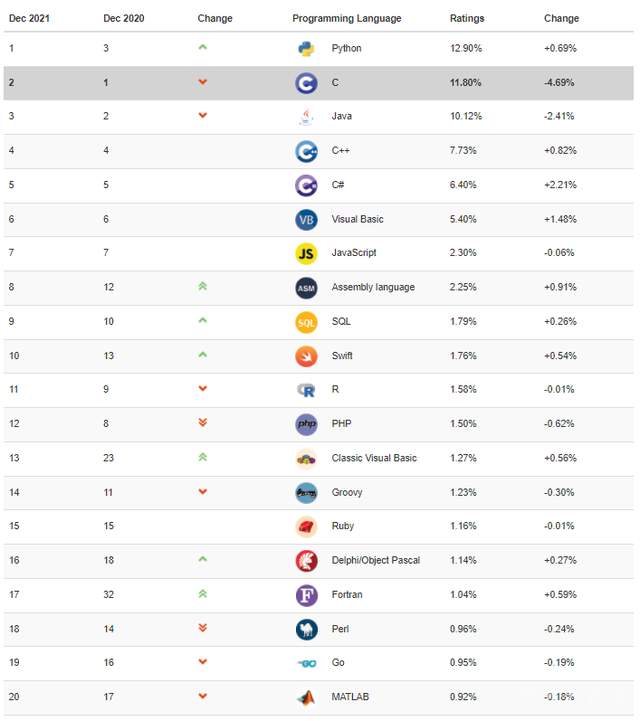Click the Programming Language column header

pyautogui.click(x=346, y=18)
